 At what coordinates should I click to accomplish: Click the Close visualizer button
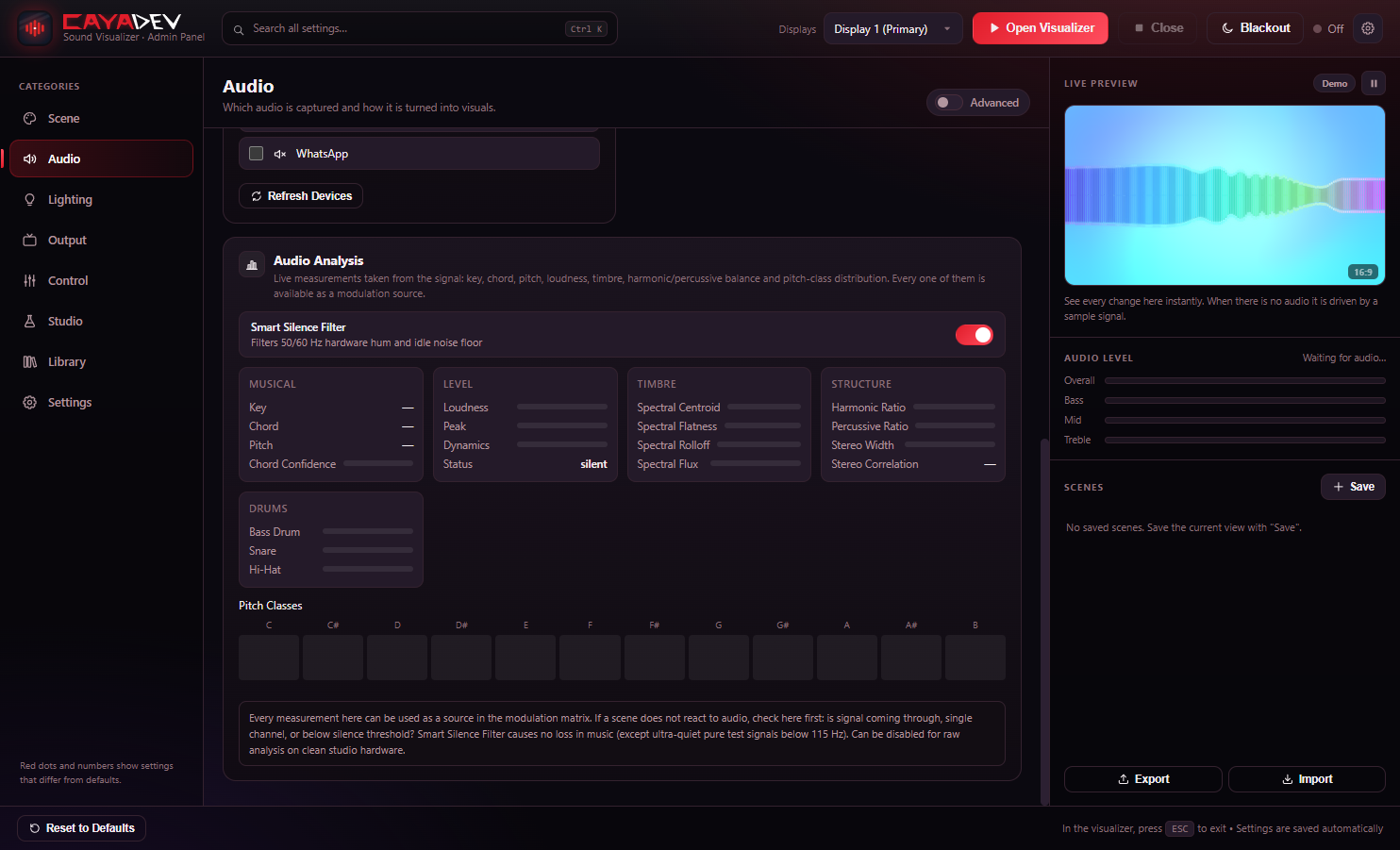(1158, 28)
